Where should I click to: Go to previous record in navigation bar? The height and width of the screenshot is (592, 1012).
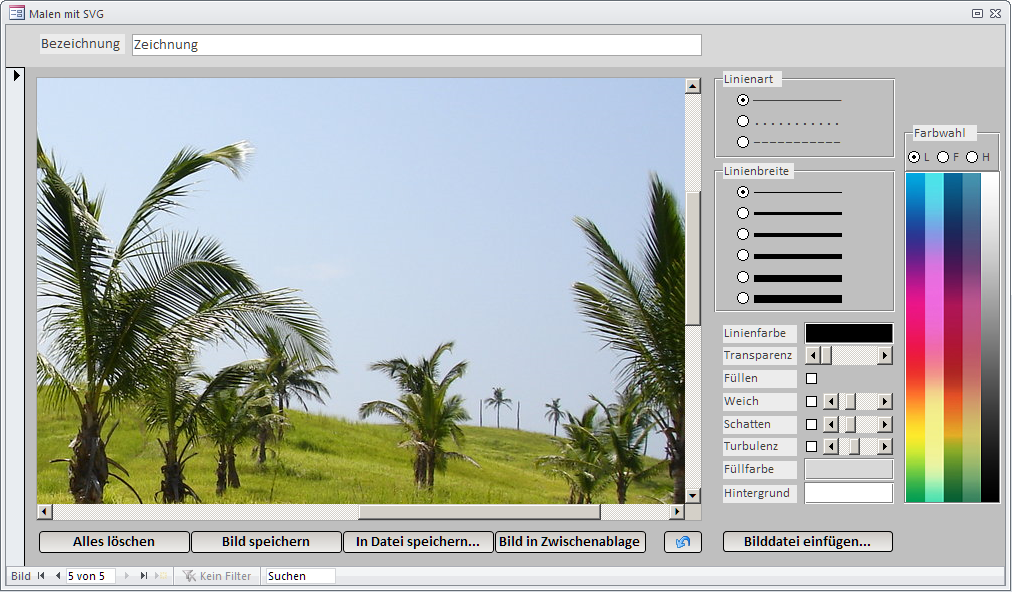coord(57,576)
